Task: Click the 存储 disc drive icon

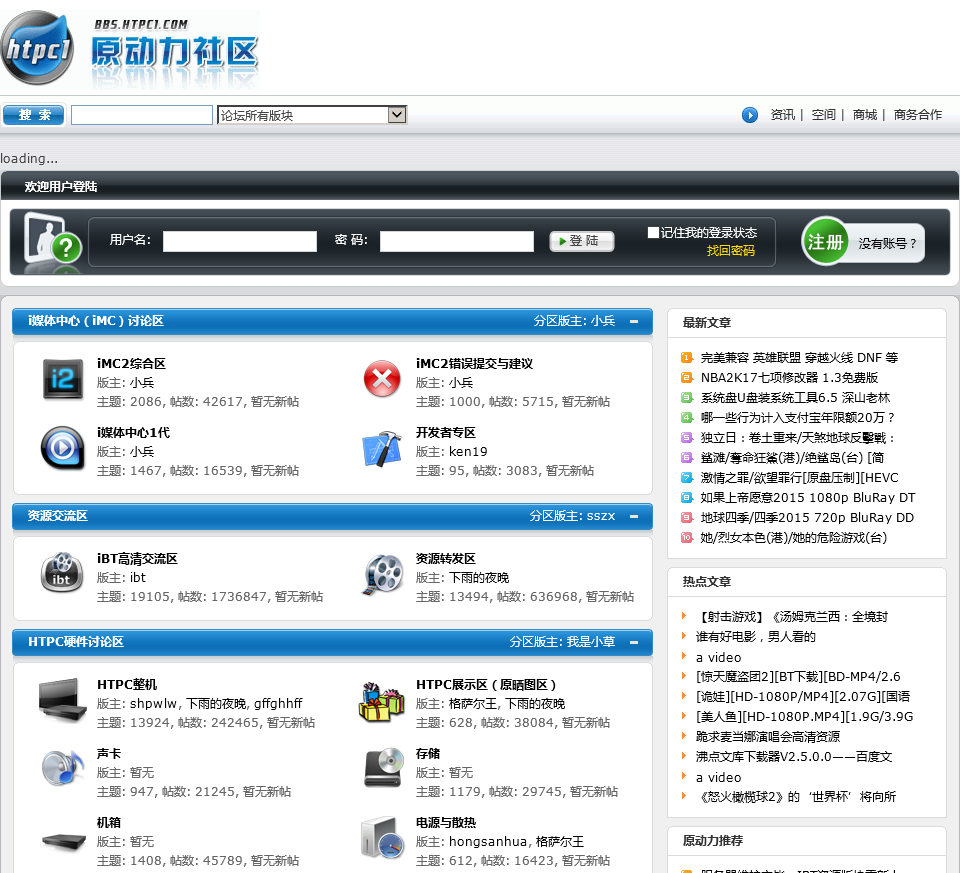Action: point(384,768)
